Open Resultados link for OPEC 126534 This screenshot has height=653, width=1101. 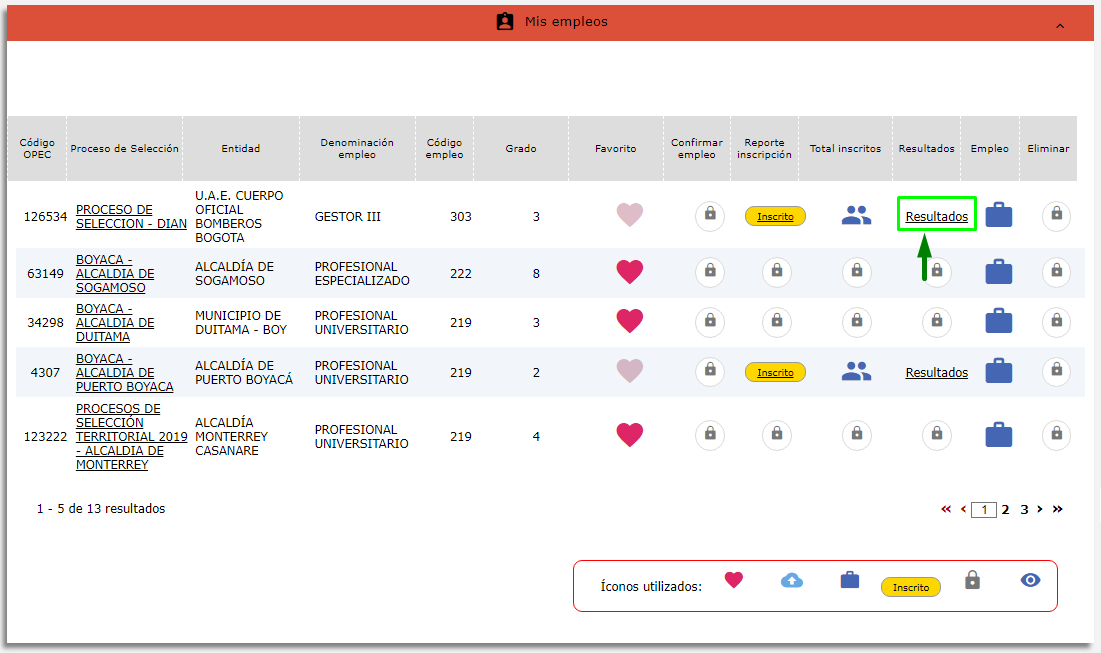click(936, 216)
